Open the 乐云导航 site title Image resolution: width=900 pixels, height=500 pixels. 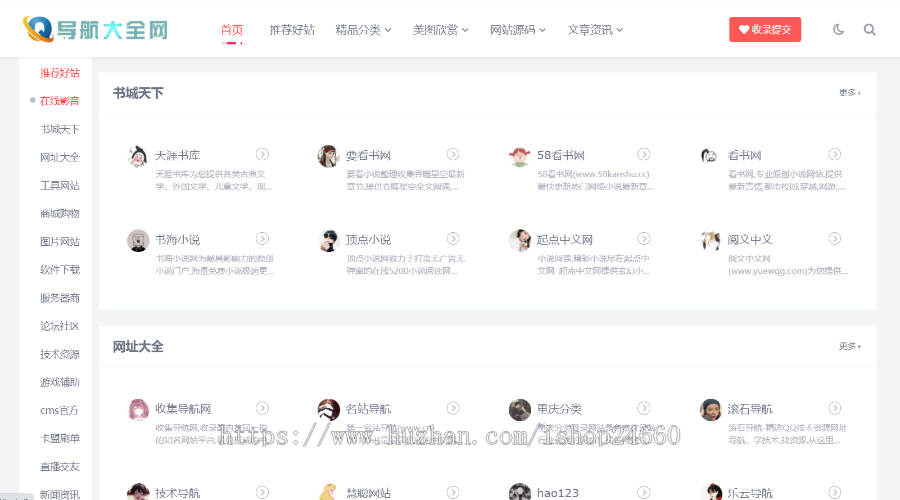point(750,493)
